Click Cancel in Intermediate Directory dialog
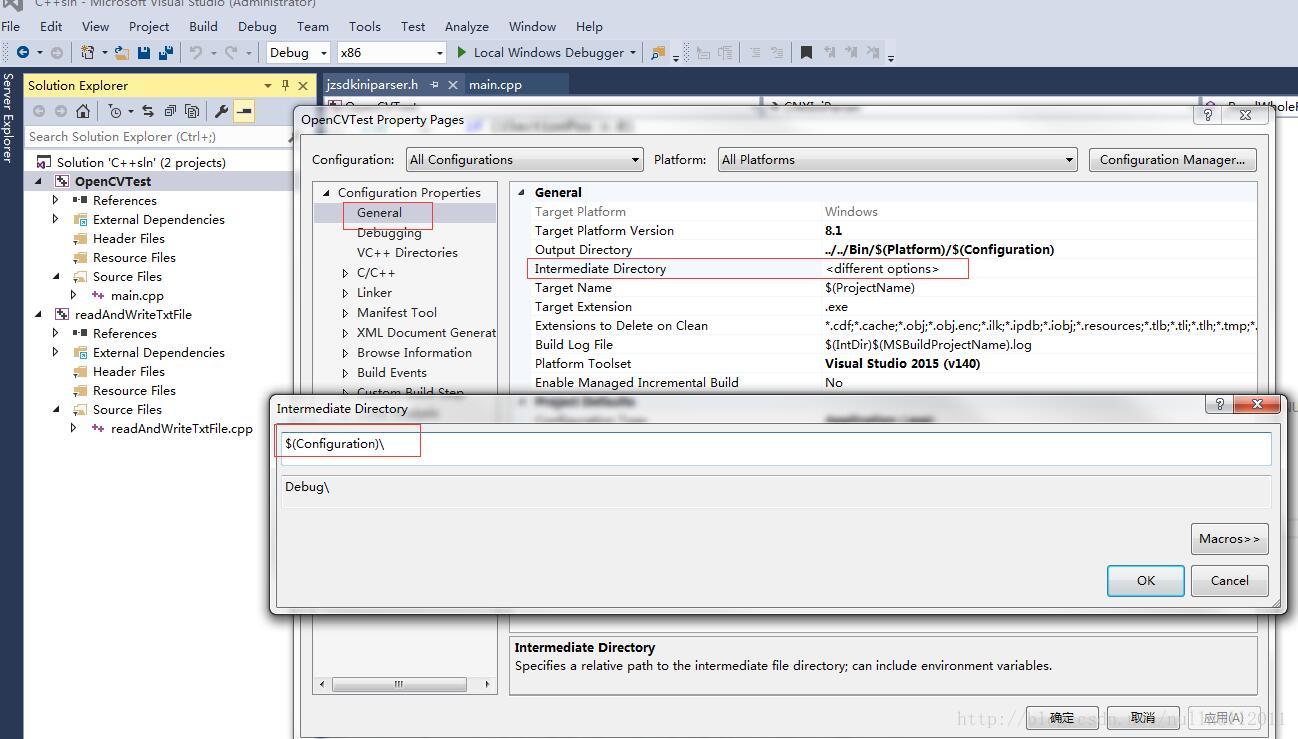Screen dimensions: 1298x739 (x=1230, y=581)
